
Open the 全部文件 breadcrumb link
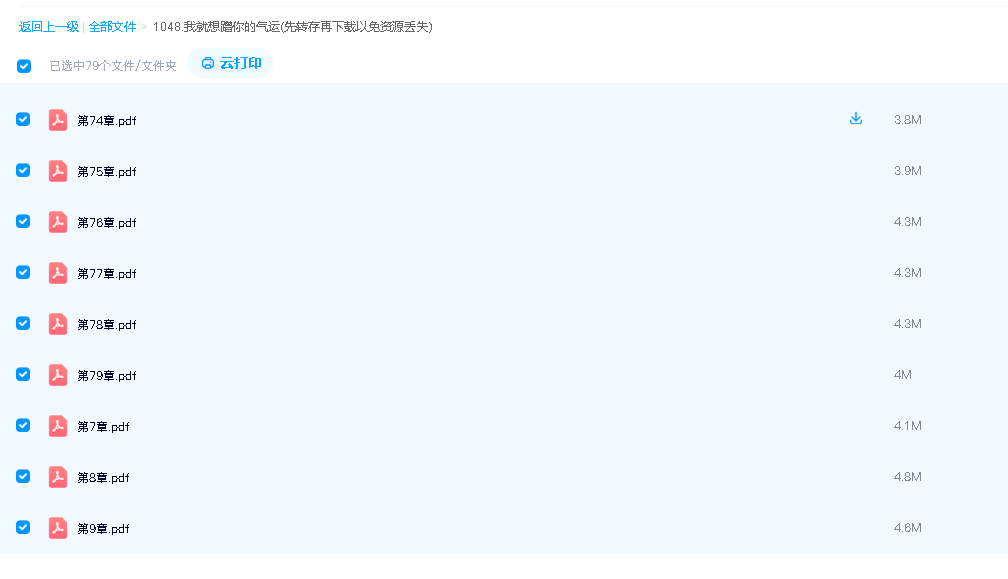(112, 27)
